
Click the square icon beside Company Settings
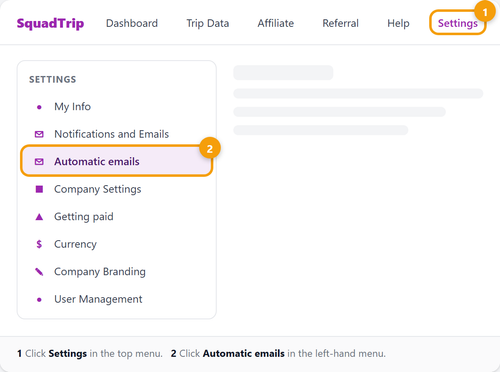39,189
